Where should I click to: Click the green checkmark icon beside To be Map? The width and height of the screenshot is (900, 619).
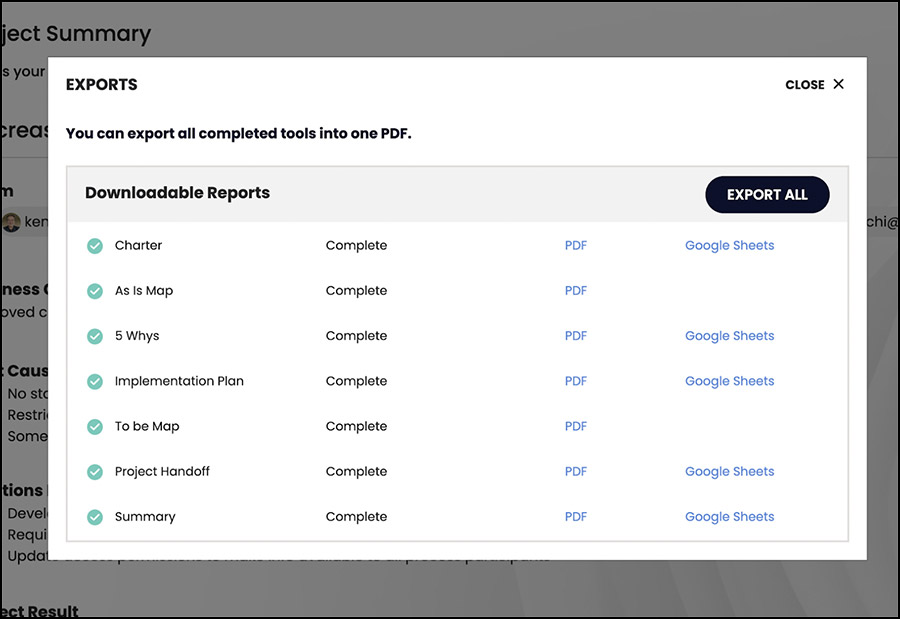(95, 427)
